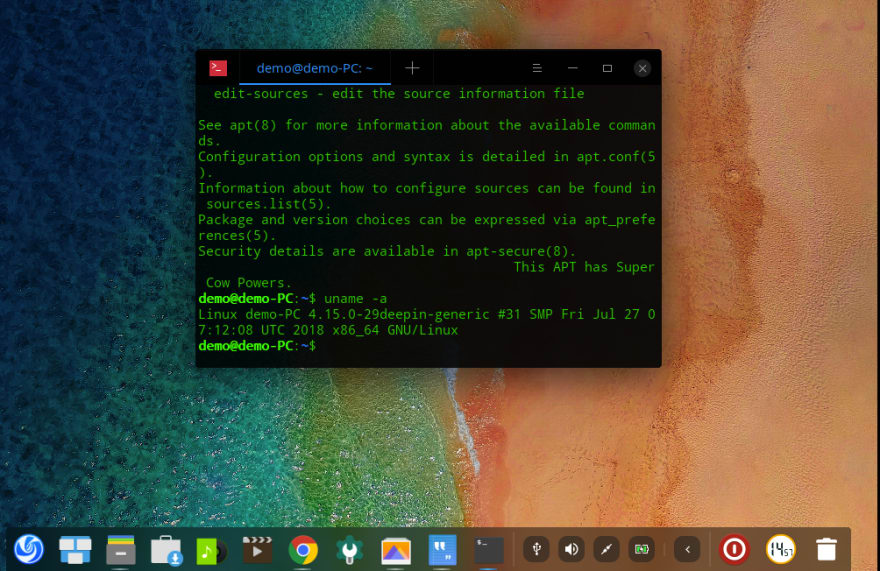880x571 pixels.
Task: Click the red terminal icon in title bar
Action: 218,68
